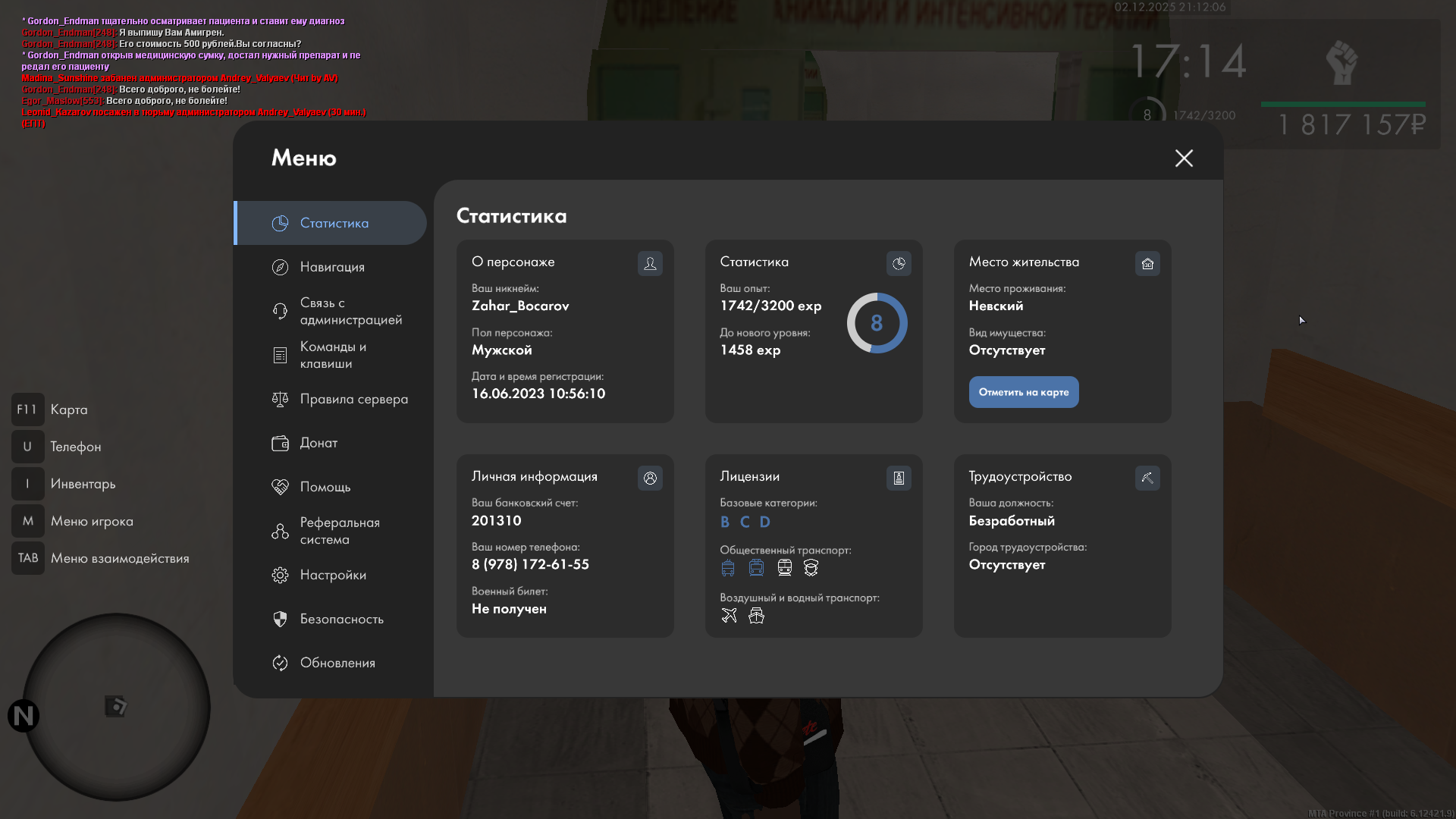Close the Меню window with X
Screen dimensions: 1456x819
click(x=1184, y=158)
